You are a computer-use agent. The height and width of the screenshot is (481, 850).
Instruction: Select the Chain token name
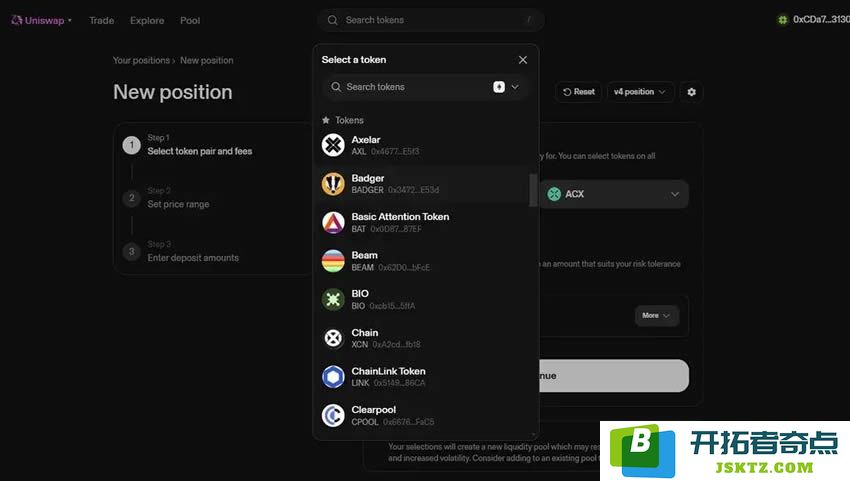pyautogui.click(x=365, y=332)
